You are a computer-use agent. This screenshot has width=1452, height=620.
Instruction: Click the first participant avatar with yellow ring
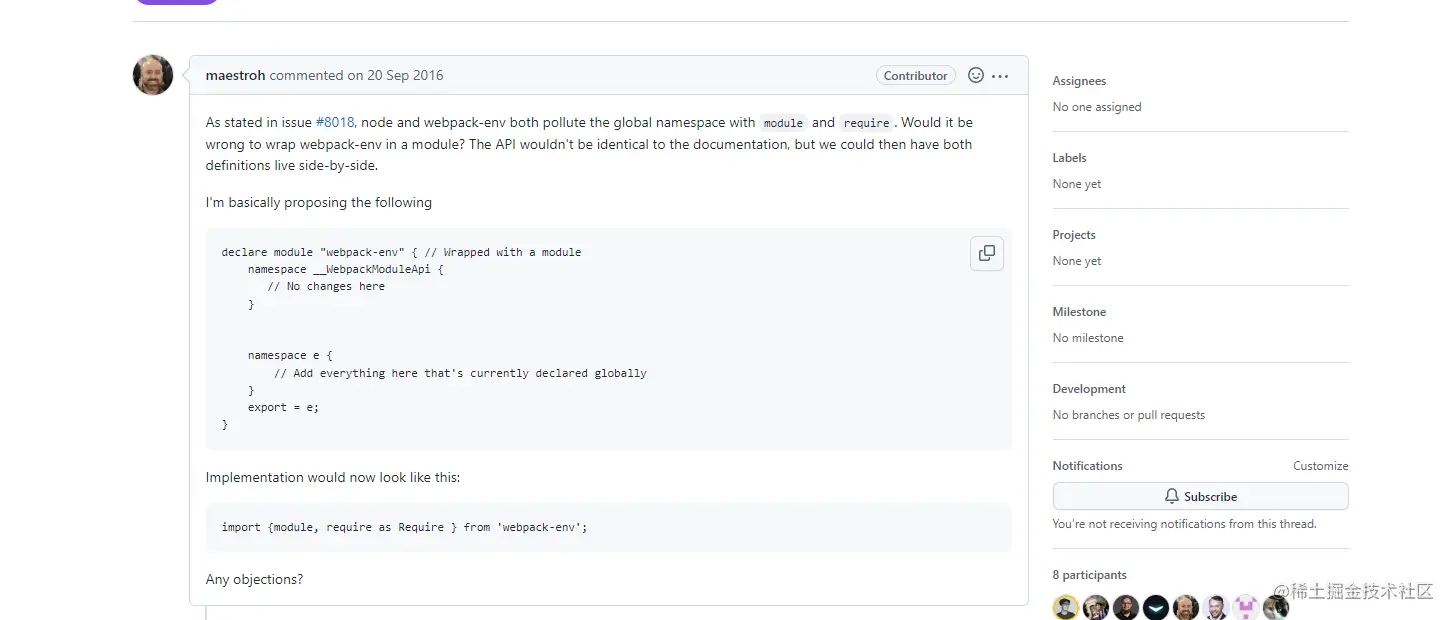click(1066, 607)
